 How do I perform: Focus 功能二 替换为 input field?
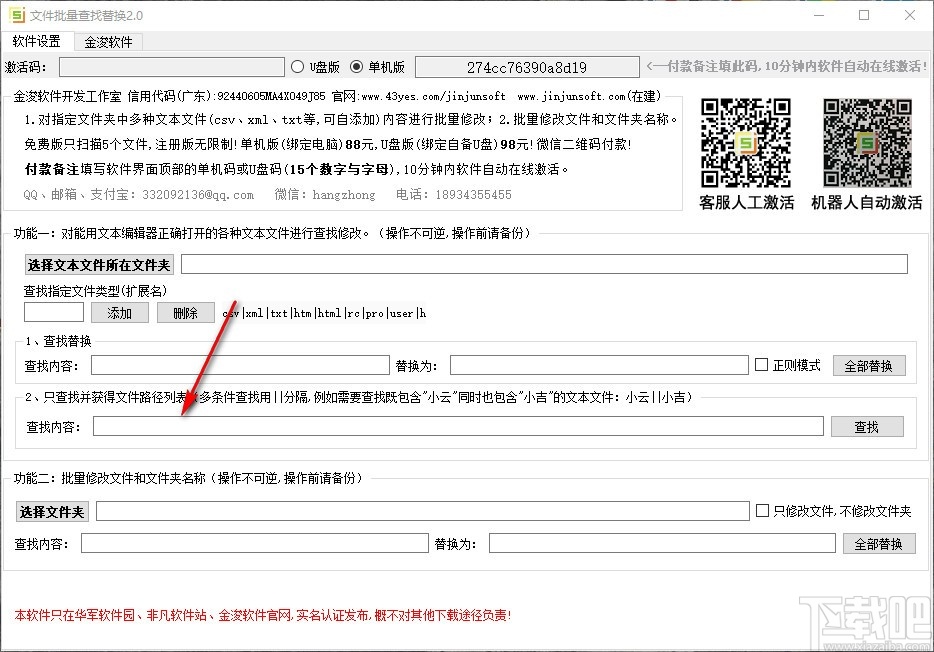pos(662,543)
